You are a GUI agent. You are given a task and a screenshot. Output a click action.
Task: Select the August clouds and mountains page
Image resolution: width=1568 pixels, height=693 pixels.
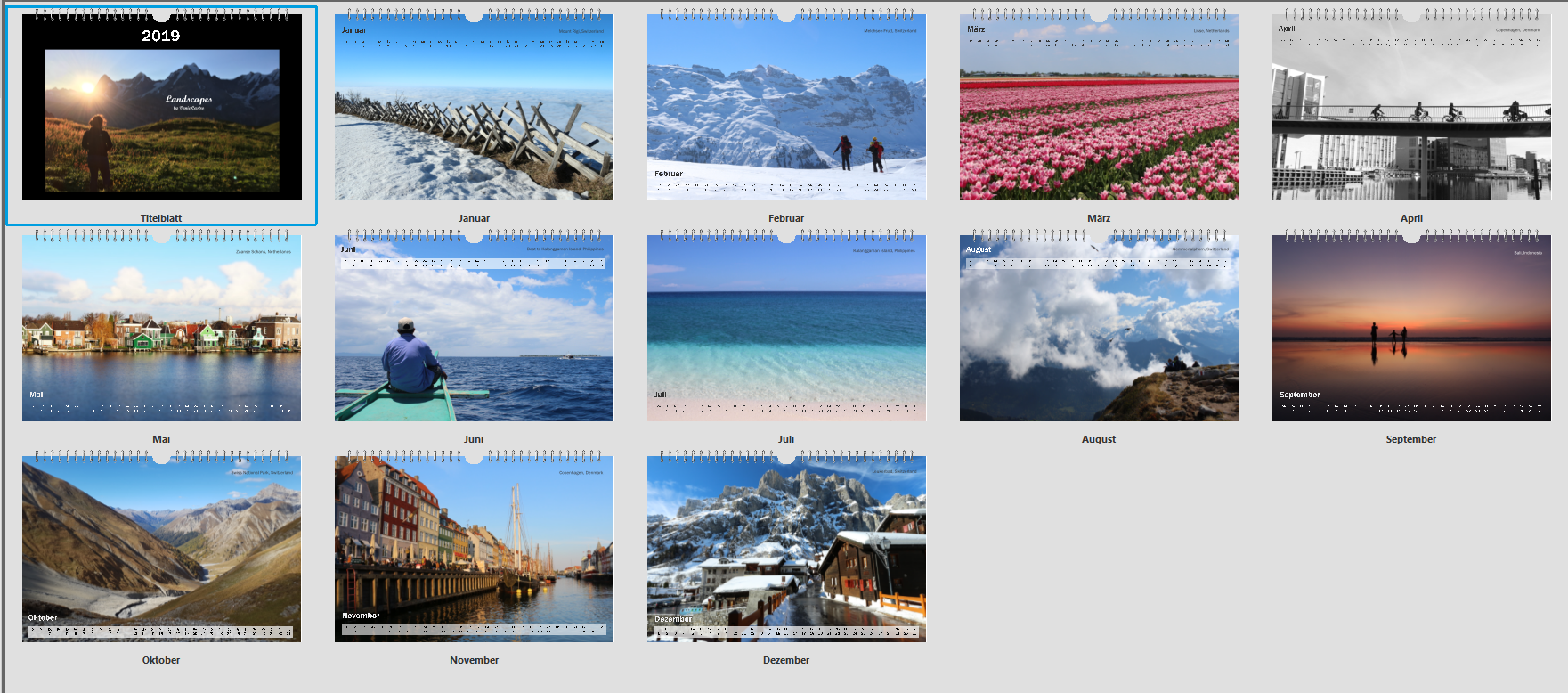(x=1099, y=328)
